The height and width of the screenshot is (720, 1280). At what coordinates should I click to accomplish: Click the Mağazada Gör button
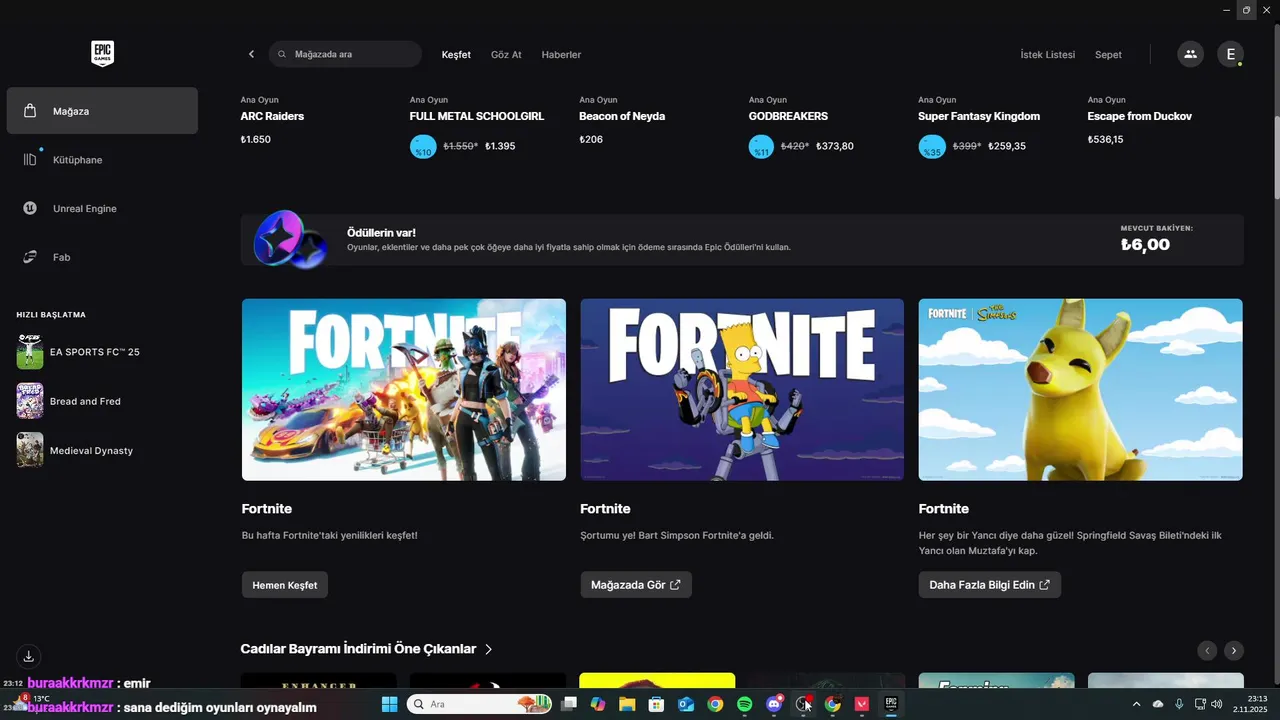(x=636, y=585)
